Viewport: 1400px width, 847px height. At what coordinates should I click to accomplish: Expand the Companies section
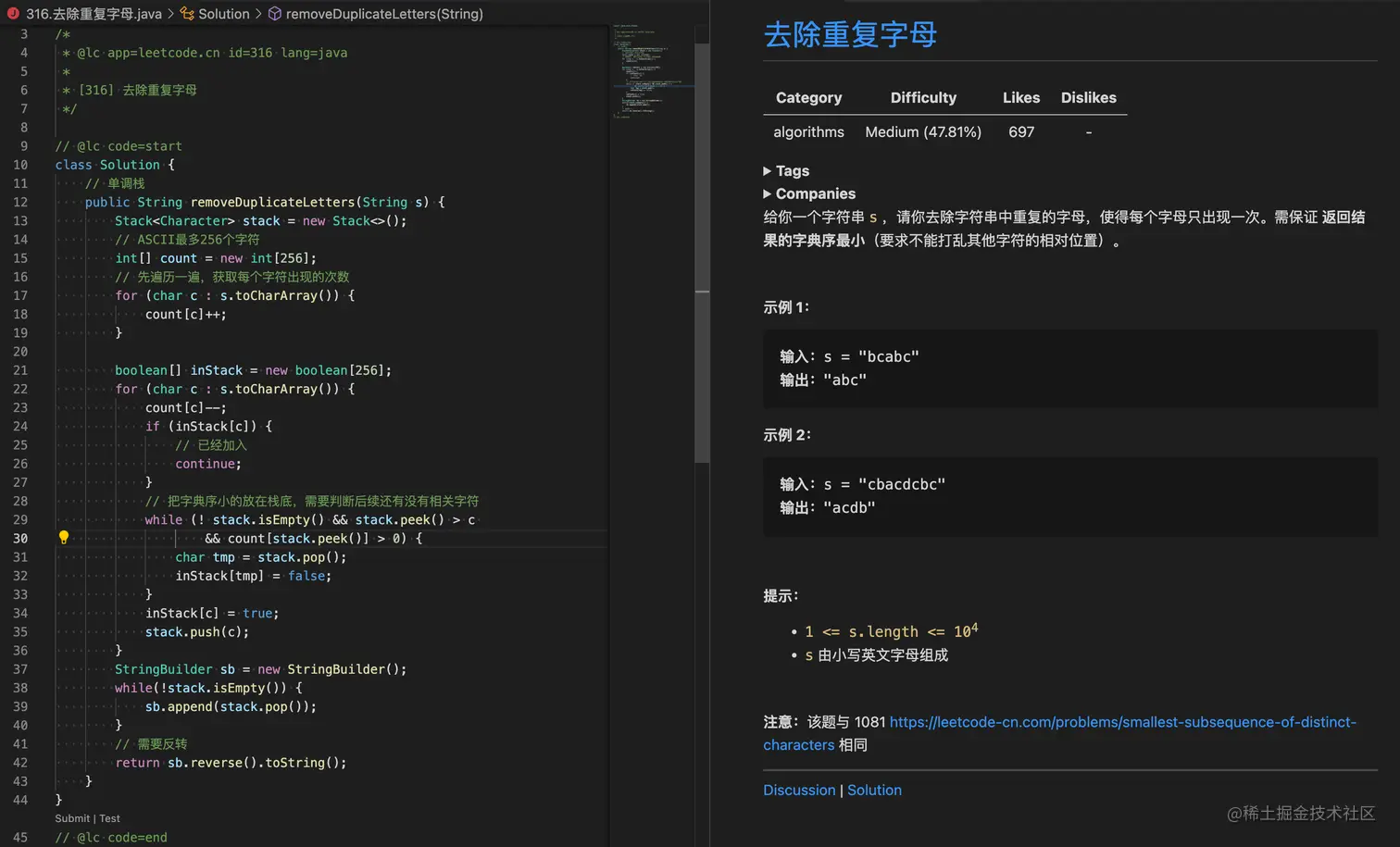(809, 193)
